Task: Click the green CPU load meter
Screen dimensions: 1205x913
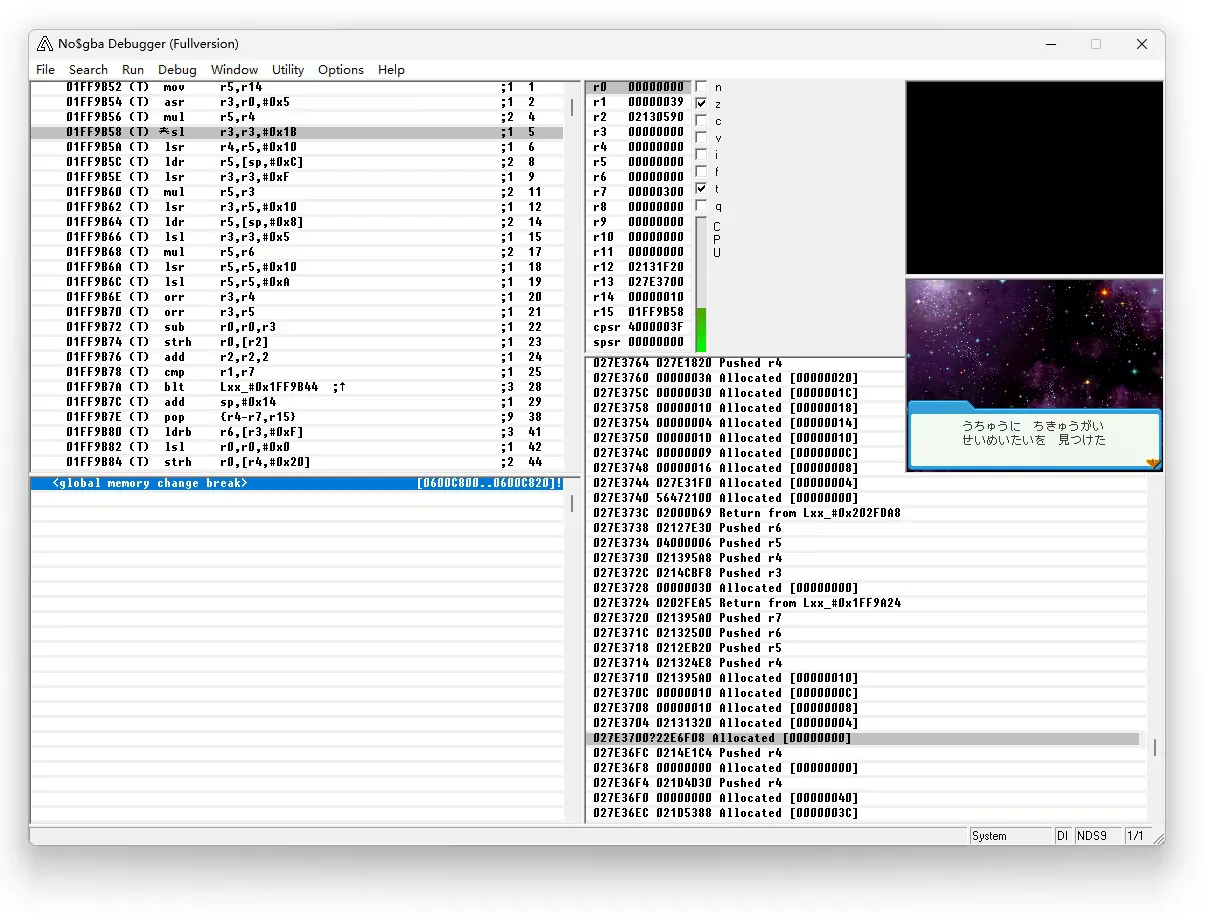Action: tap(701, 329)
